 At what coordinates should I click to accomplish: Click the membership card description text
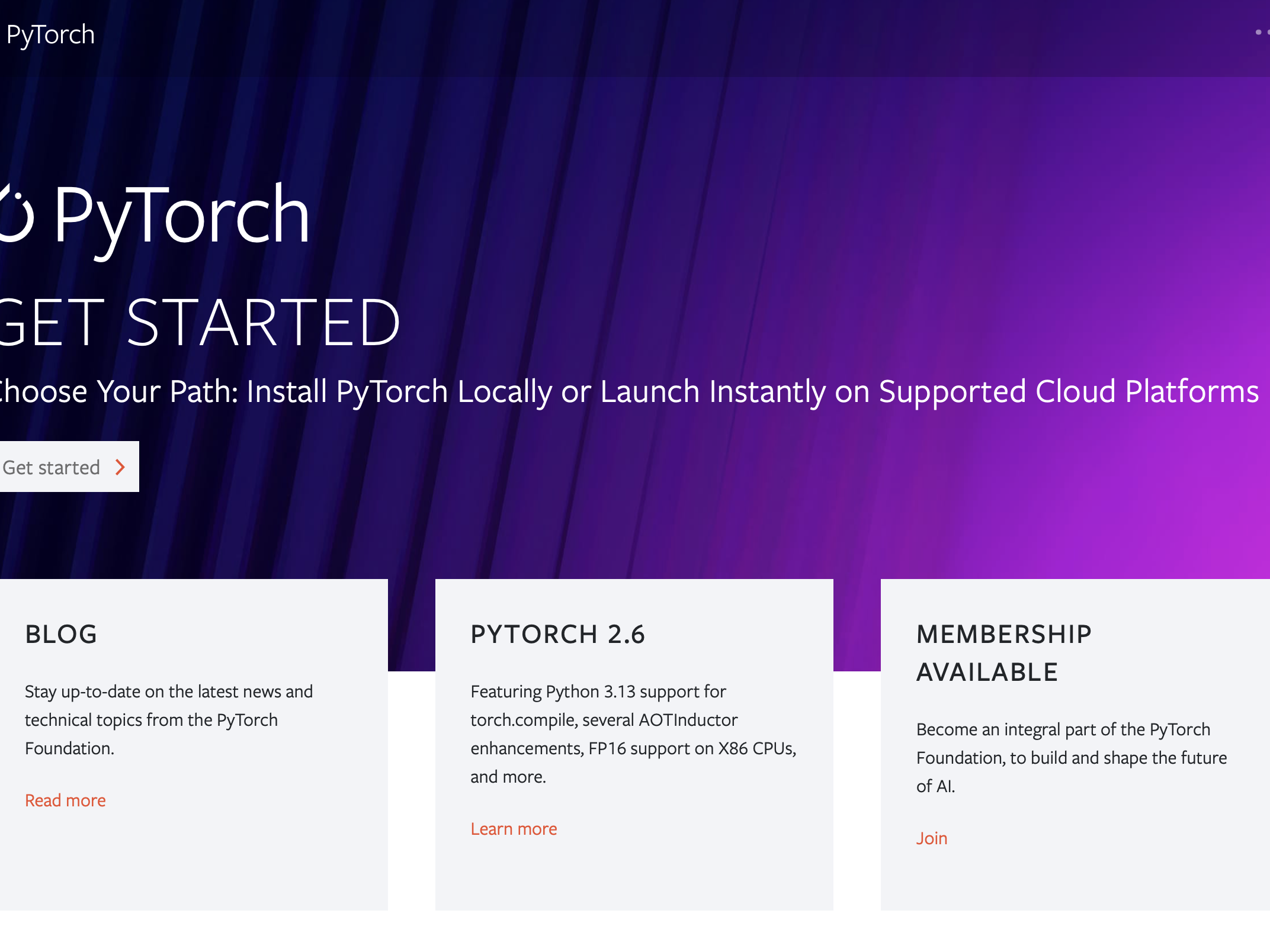click(1072, 758)
